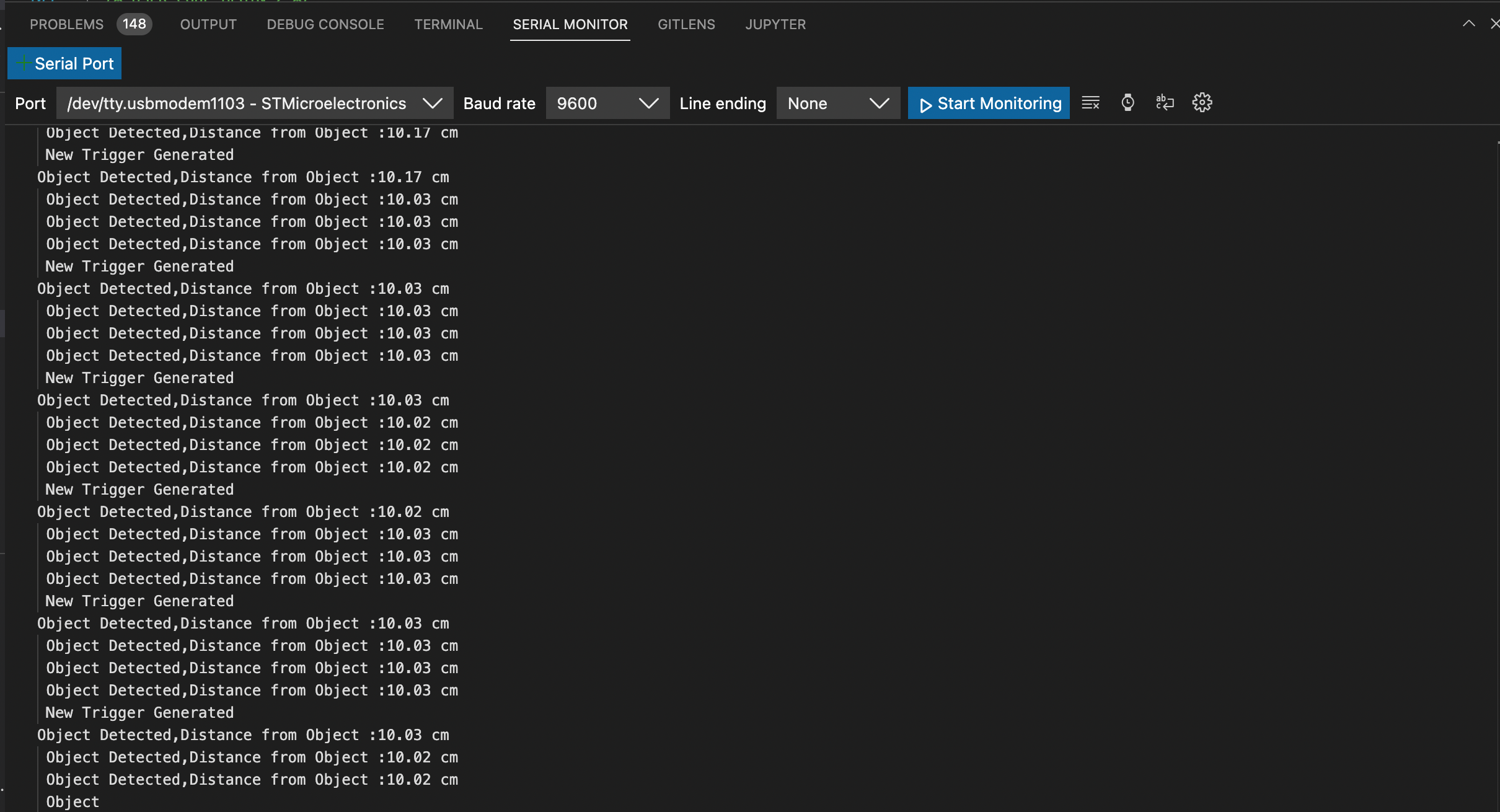Screen dimensions: 1500x812
Task: Click the Serial Port button
Action: point(64,63)
